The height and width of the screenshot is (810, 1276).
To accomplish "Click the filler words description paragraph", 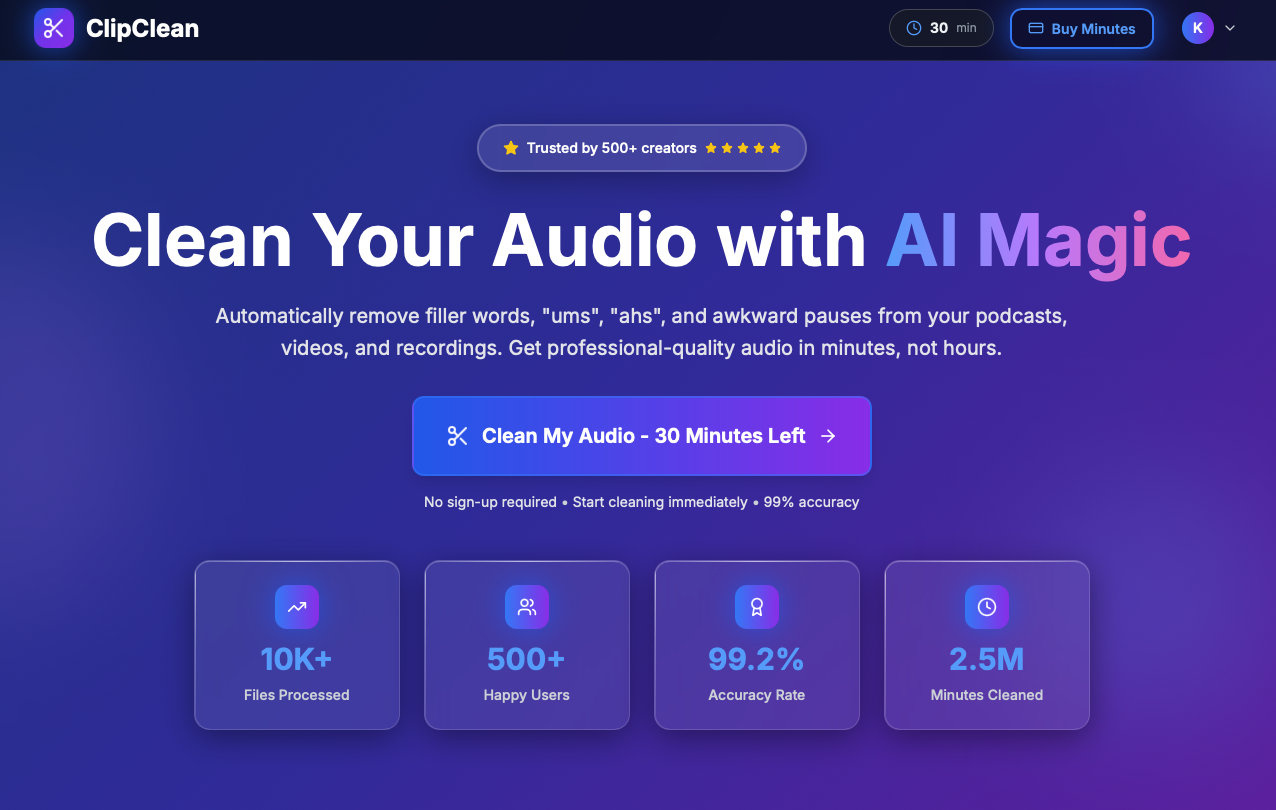I will (x=642, y=332).
